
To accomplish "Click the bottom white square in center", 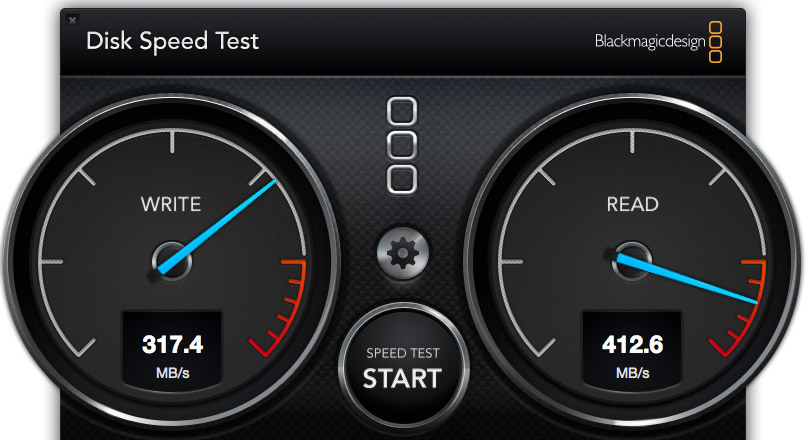I will coord(402,179).
